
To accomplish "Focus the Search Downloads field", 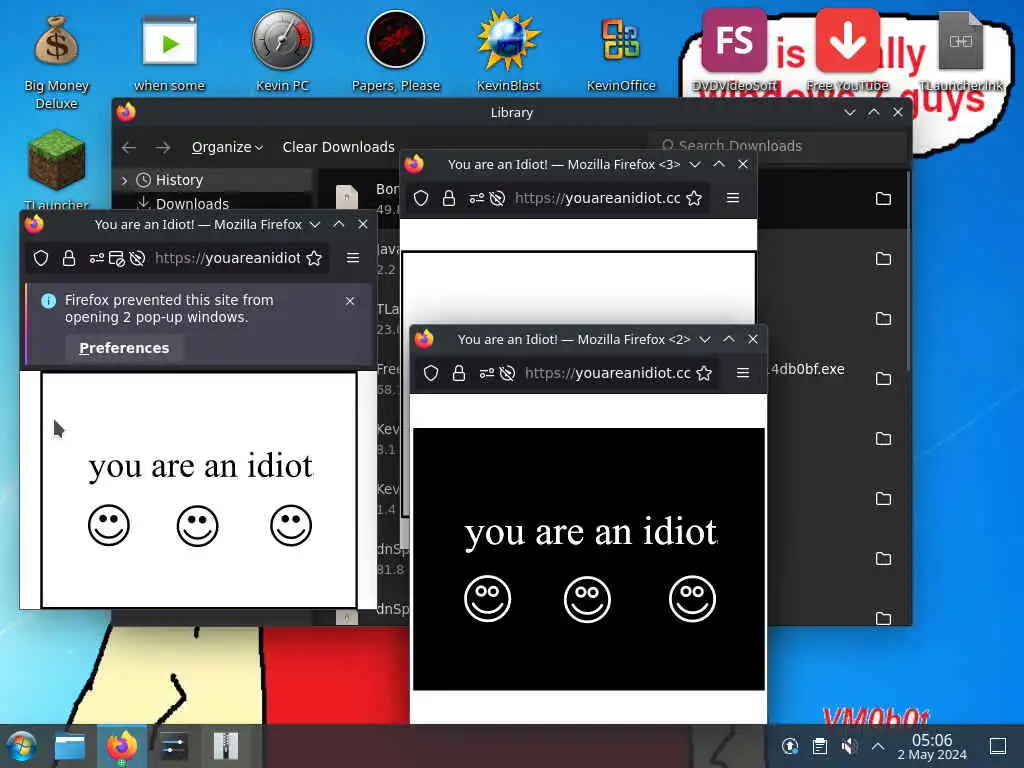I will 778,146.
